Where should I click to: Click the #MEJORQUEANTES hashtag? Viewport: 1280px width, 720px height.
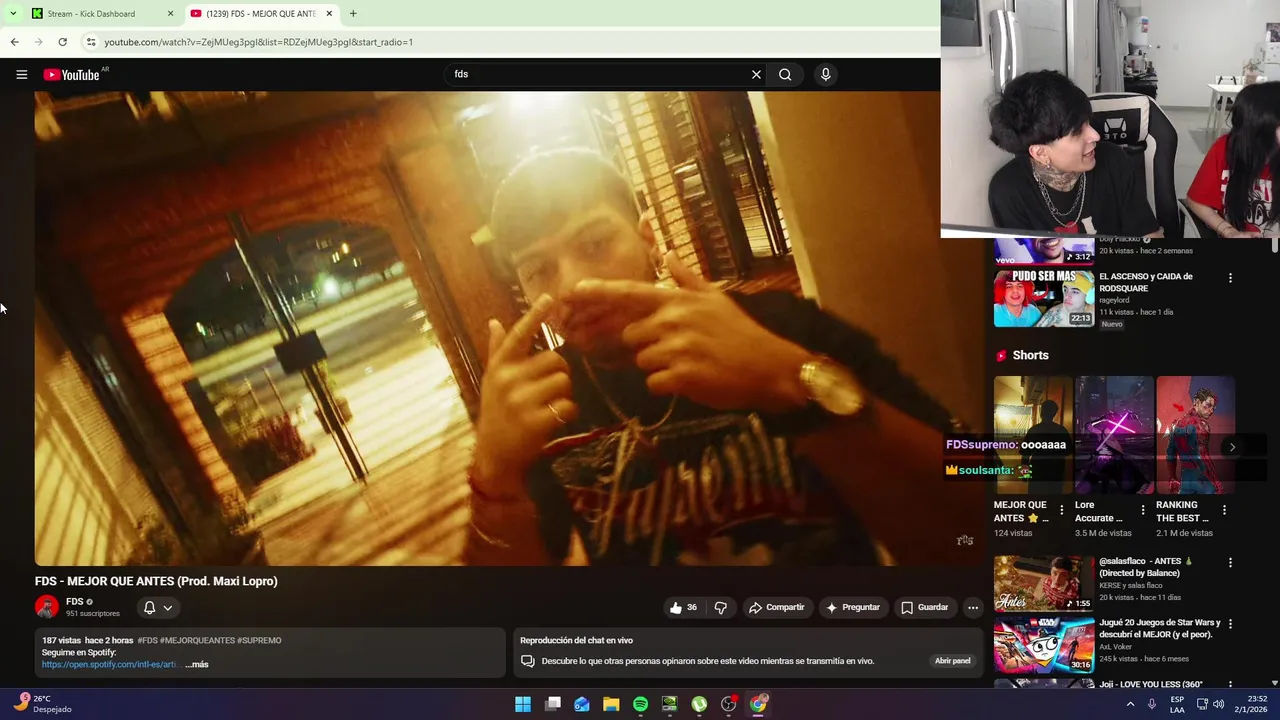198,640
